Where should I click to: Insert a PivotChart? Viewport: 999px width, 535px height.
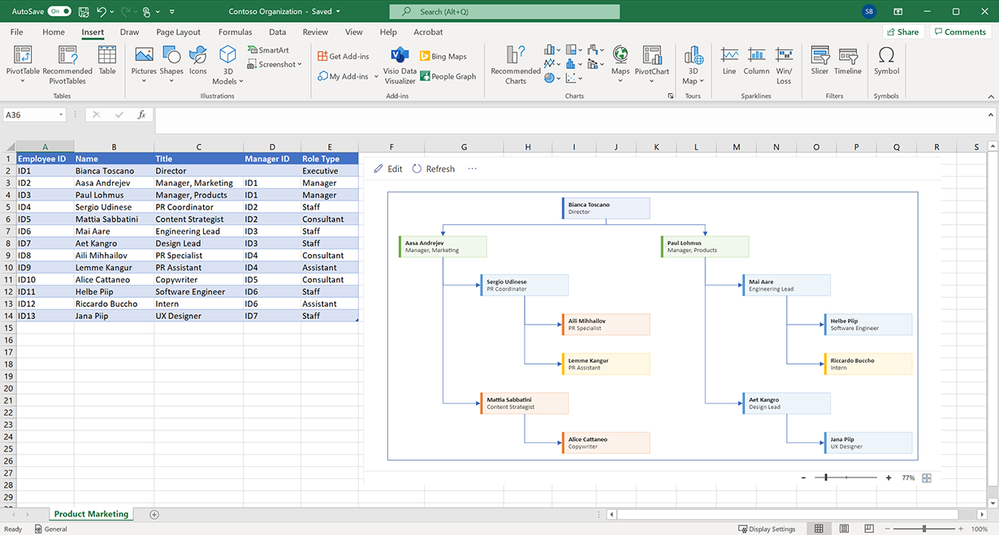point(652,64)
